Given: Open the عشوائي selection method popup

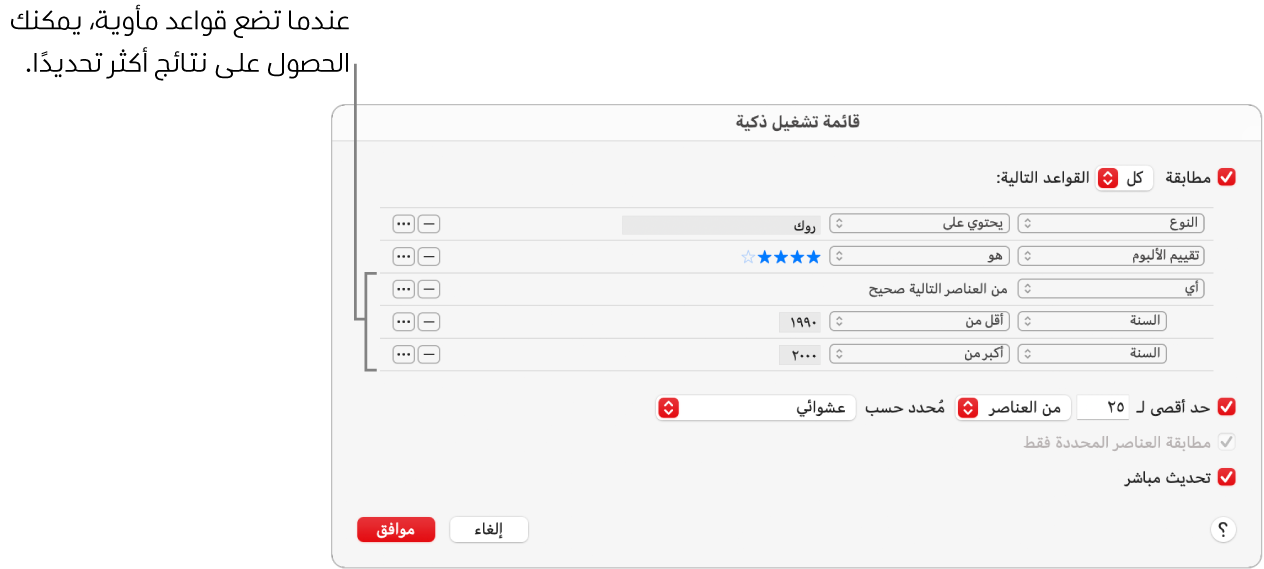Looking at the screenshot, I should (756, 407).
